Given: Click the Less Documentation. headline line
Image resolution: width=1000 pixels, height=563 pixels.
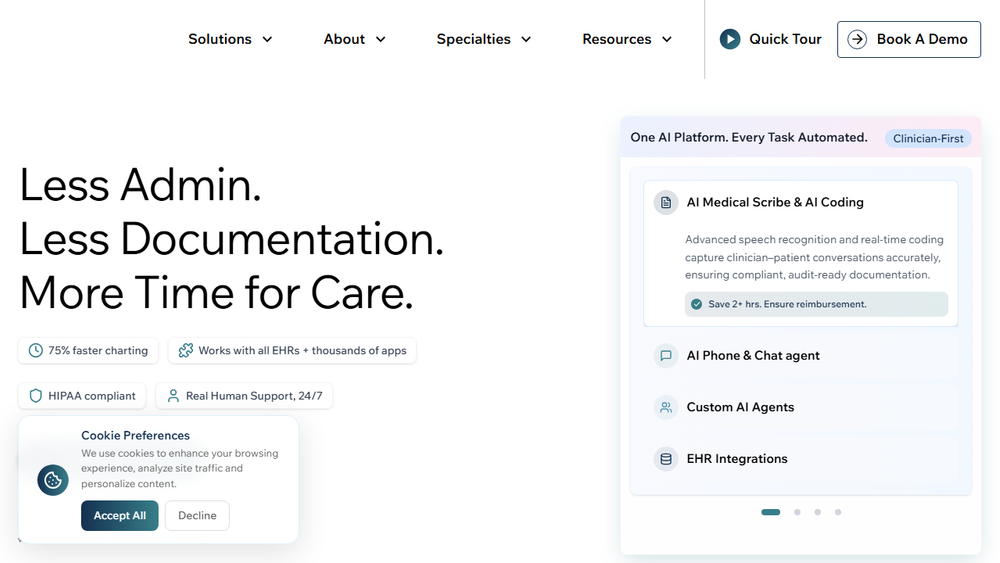Looking at the screenshot, I should coord(232,239).
